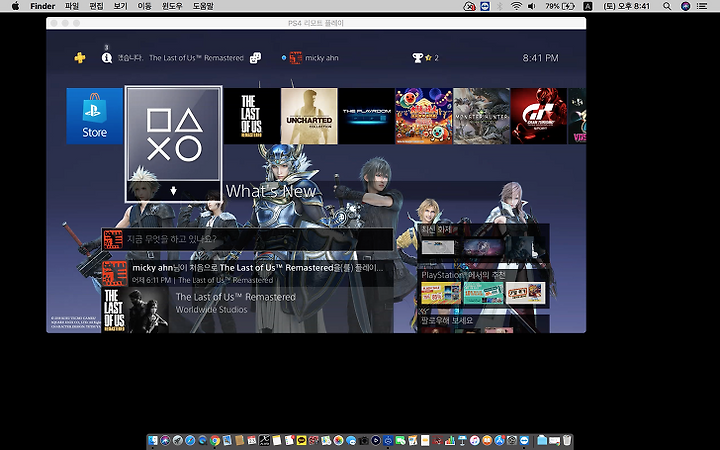The width and height of the screenshot is (720, 450).
Task: Expand the down arrow under What's New tile
Action: [x=174, y=191]
